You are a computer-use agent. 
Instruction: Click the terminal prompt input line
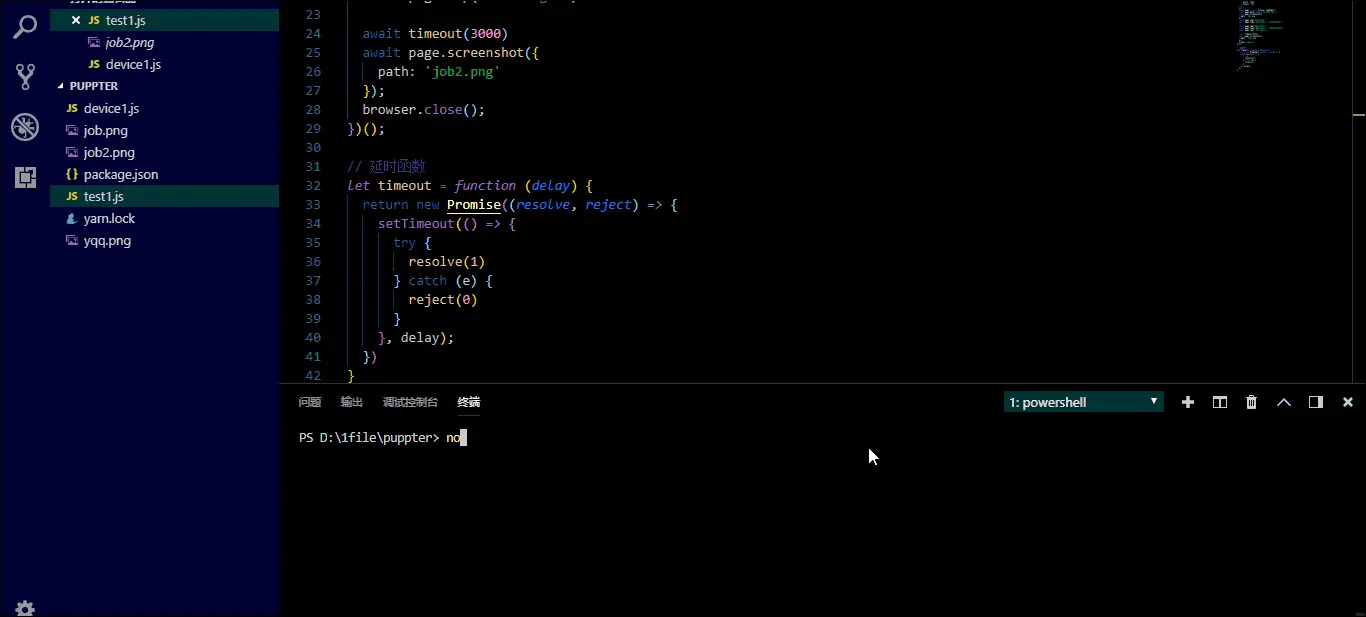pyautogui.click(x=383, y=437)
